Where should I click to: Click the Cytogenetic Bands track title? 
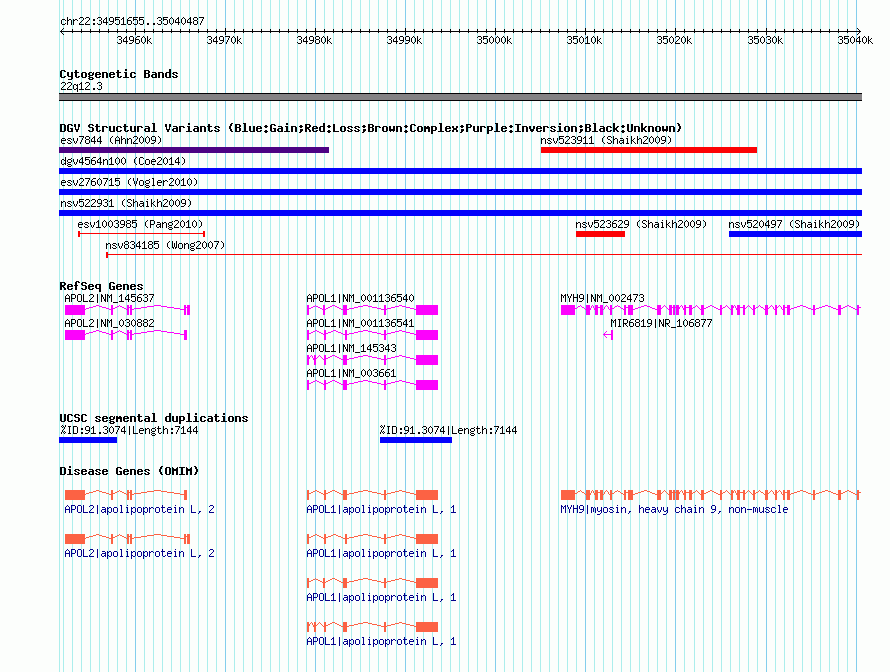click(119, 74)
